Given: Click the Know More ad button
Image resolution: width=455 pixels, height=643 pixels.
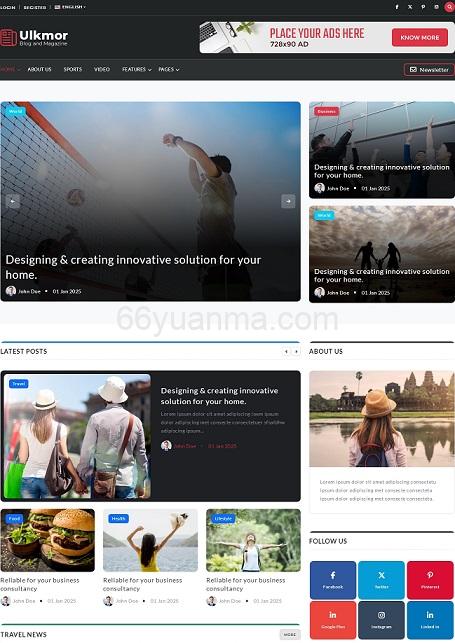Looking at the screenshot, I should click(x=419, y=37).
